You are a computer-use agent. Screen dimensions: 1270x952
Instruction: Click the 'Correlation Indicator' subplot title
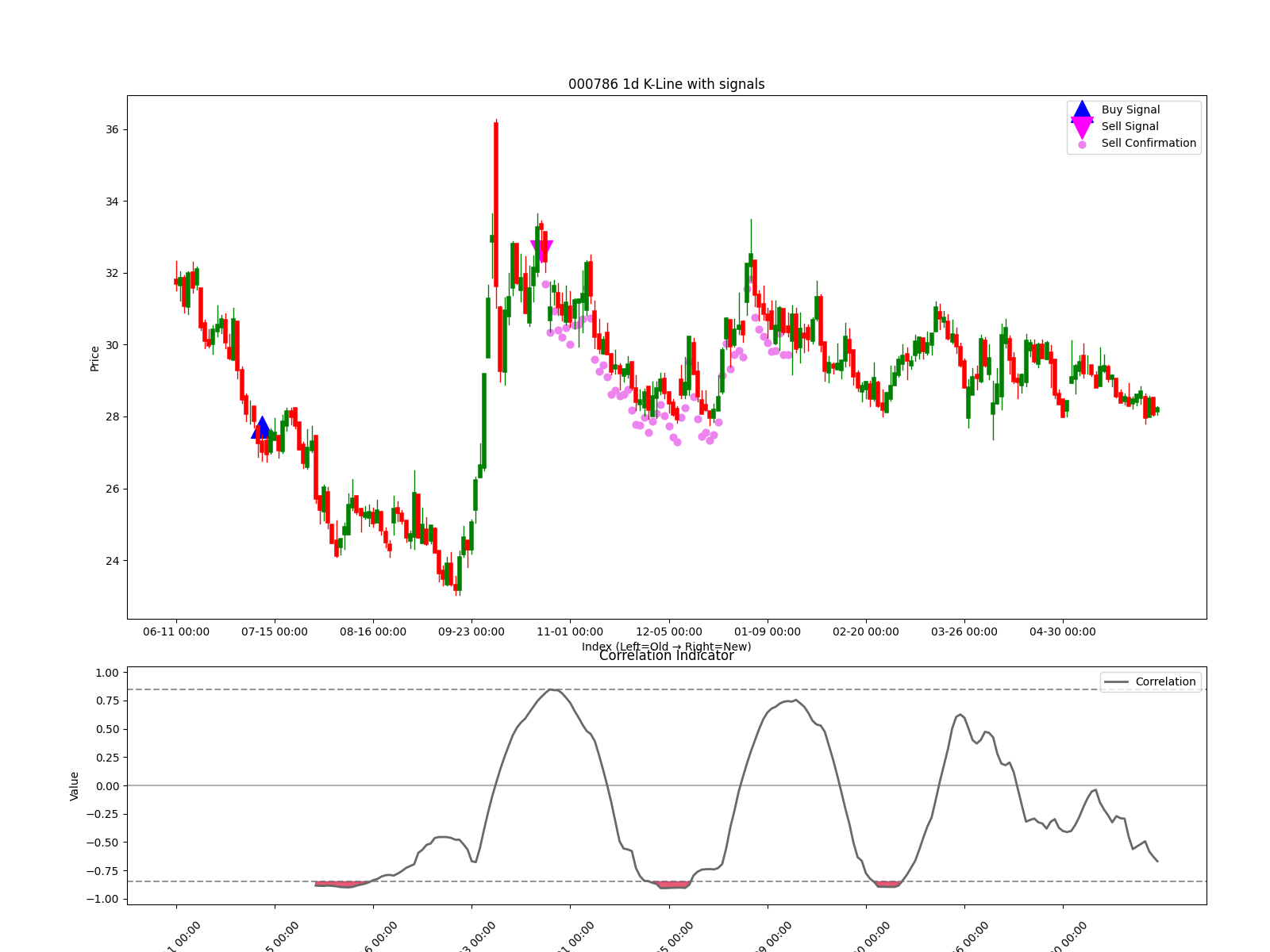tap(667, 655)
